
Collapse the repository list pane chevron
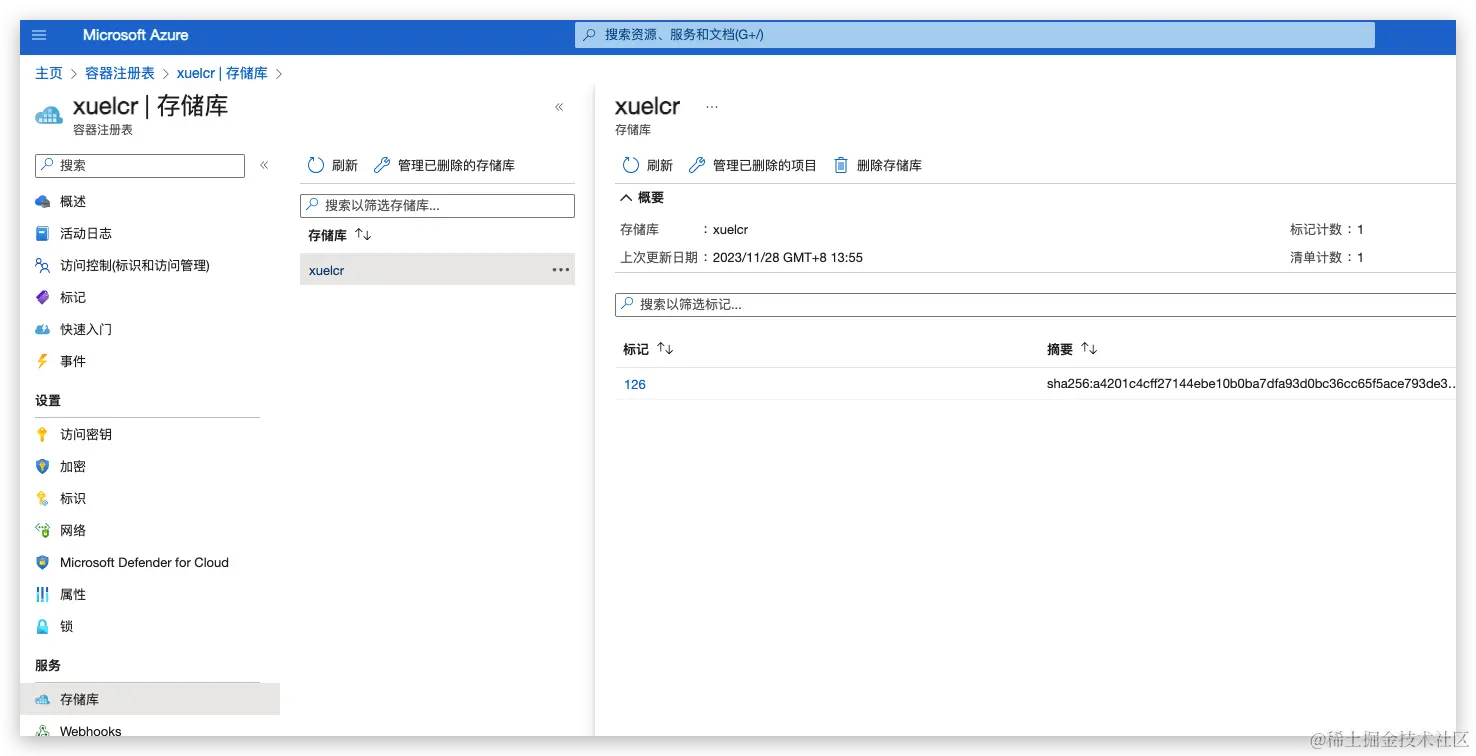coord(559,107)
